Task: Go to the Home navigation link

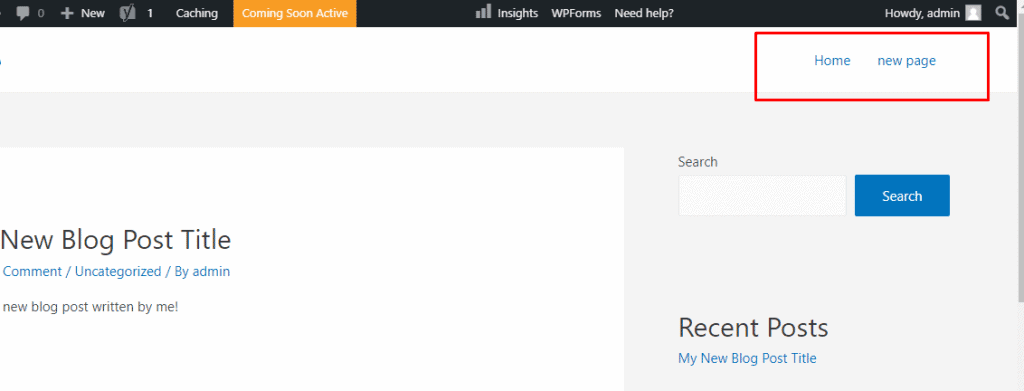Action: point(832,61)
